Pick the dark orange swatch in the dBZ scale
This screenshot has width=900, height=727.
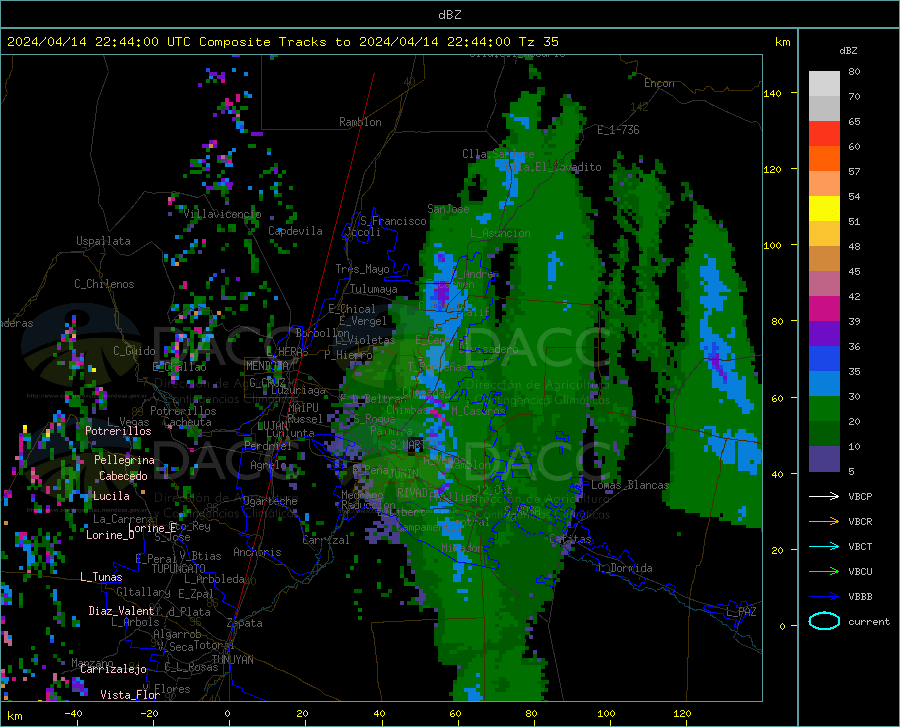tap(824, 159)
